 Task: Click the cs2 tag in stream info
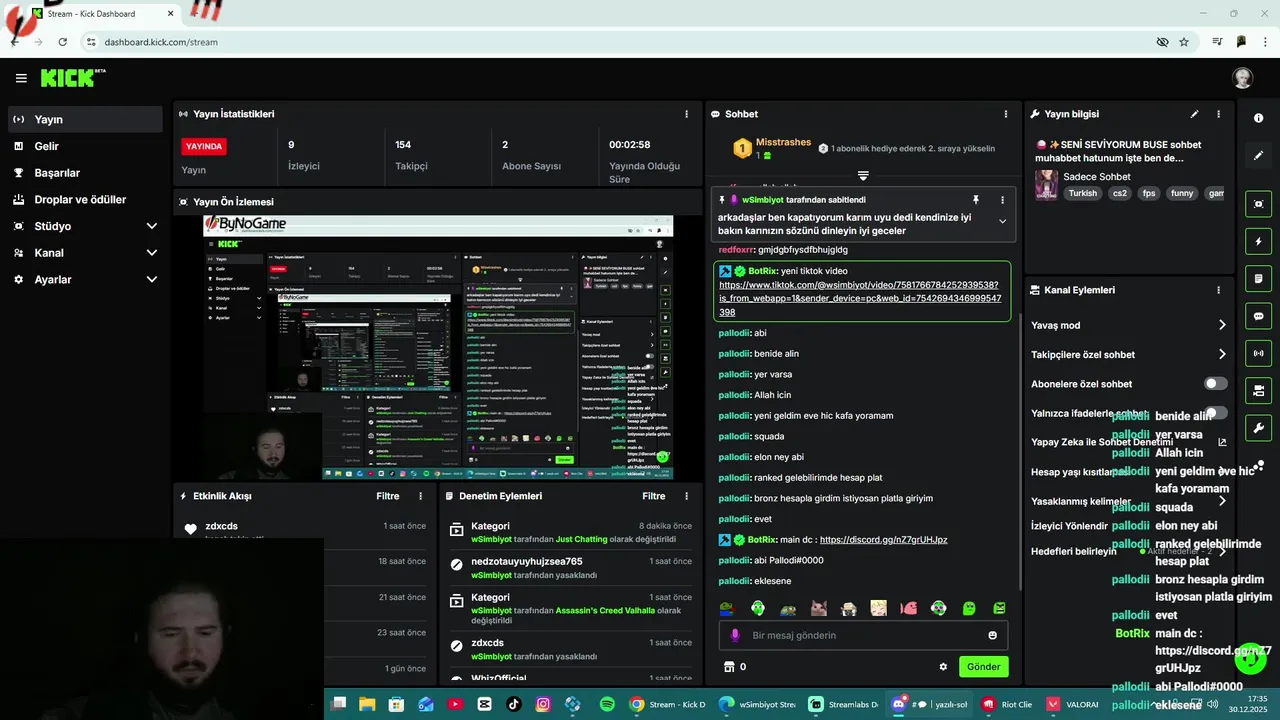tap(1119, 193)
